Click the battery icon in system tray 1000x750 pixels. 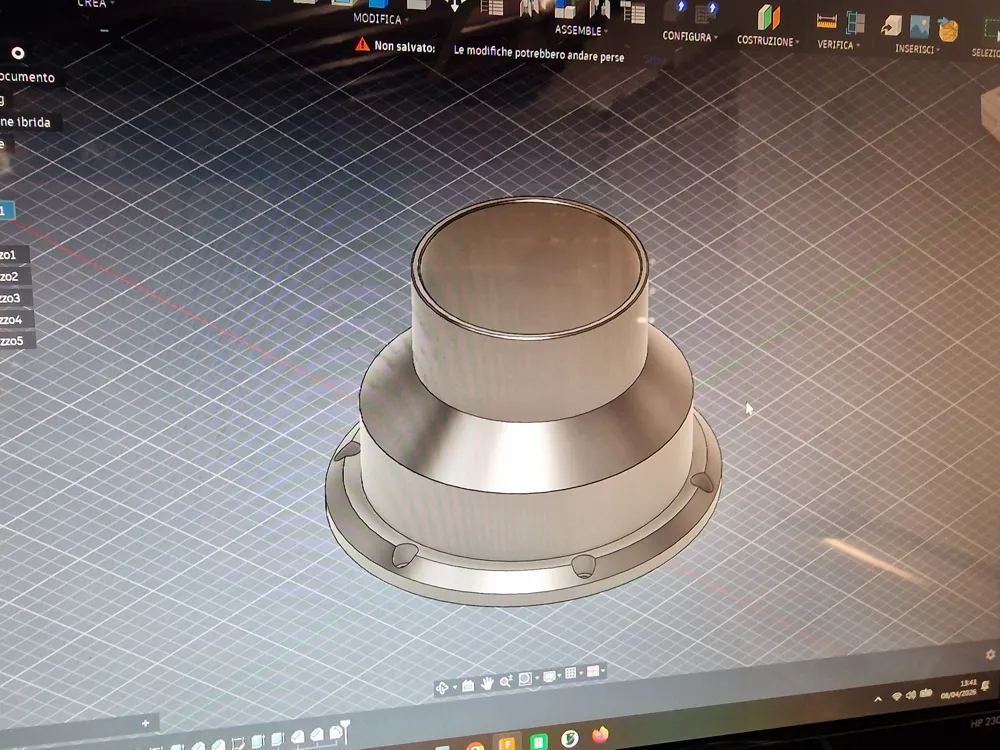(926, 692)
